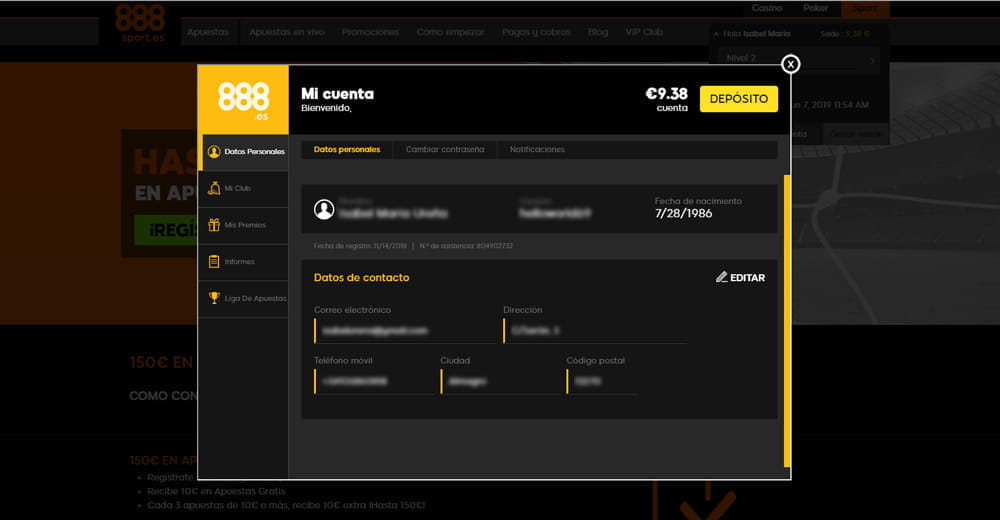
Task: Click the user avatar icon in profile
Action: point(324,209)
